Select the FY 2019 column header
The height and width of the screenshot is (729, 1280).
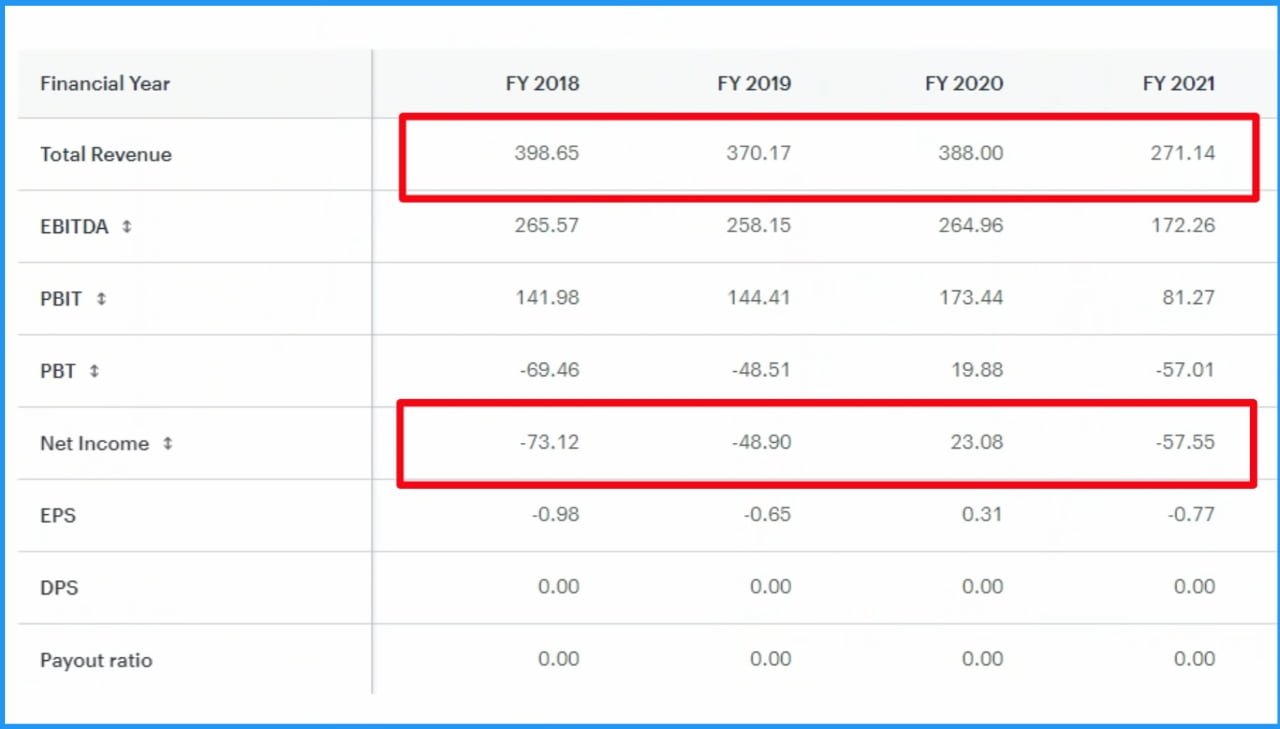point(754,84)
